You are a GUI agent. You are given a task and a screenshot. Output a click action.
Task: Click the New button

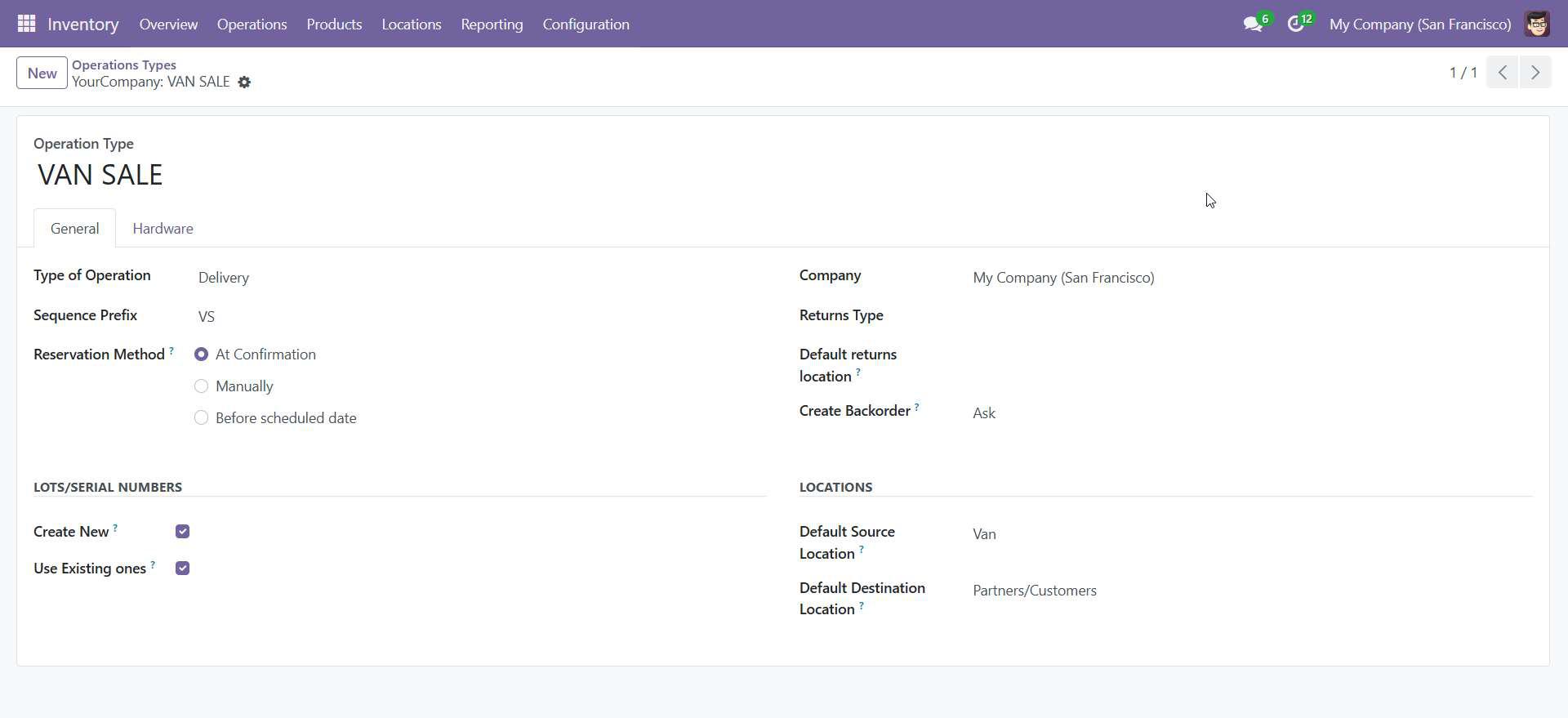(x=42, y=74)
